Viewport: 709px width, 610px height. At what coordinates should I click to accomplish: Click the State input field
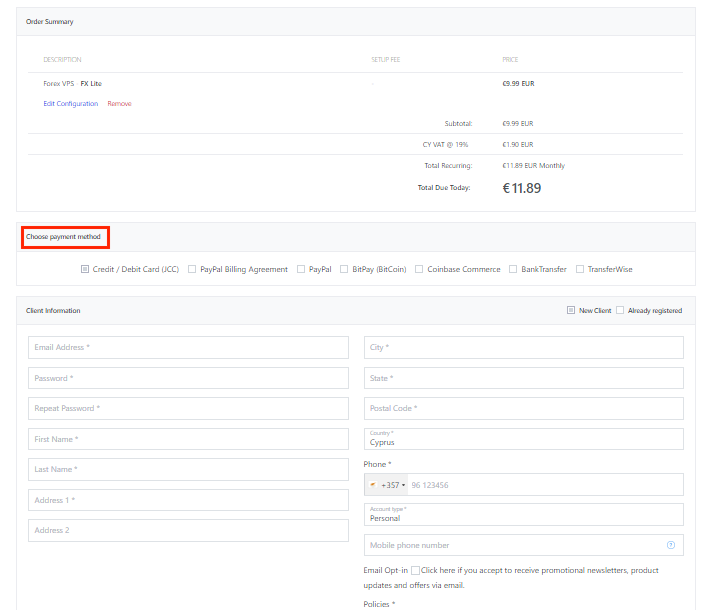(524, 378)
